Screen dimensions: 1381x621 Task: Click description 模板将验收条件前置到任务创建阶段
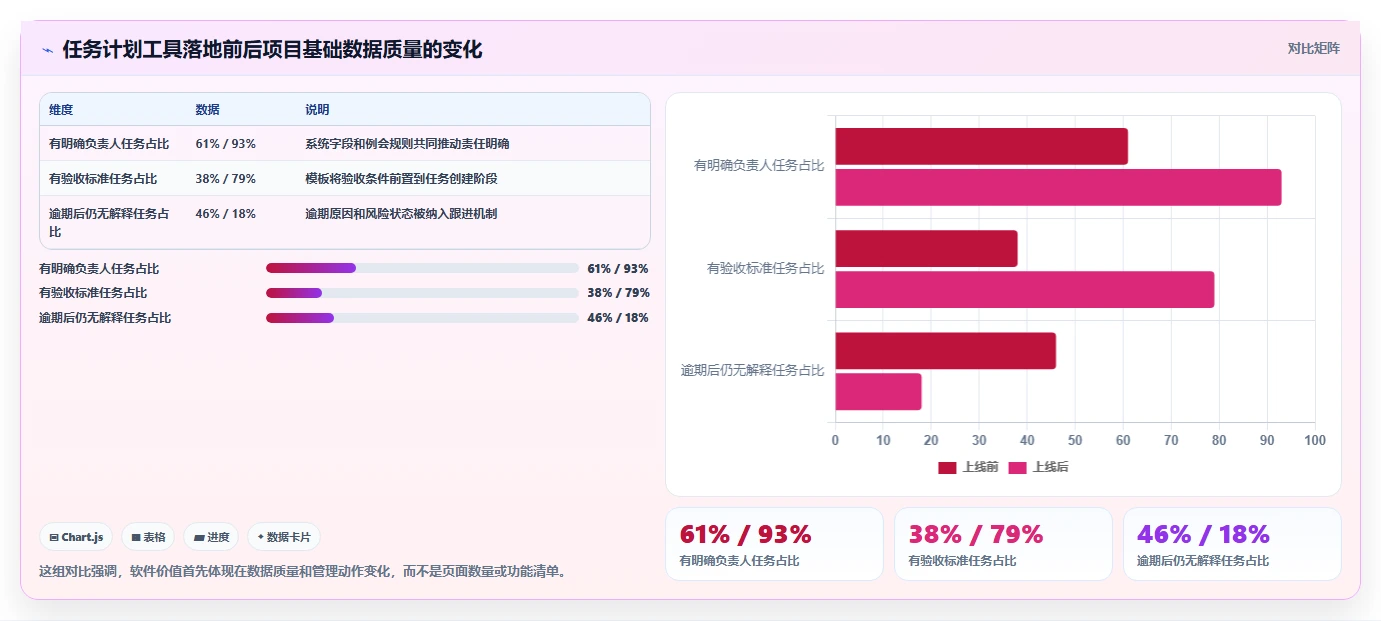tap(401, 179)
